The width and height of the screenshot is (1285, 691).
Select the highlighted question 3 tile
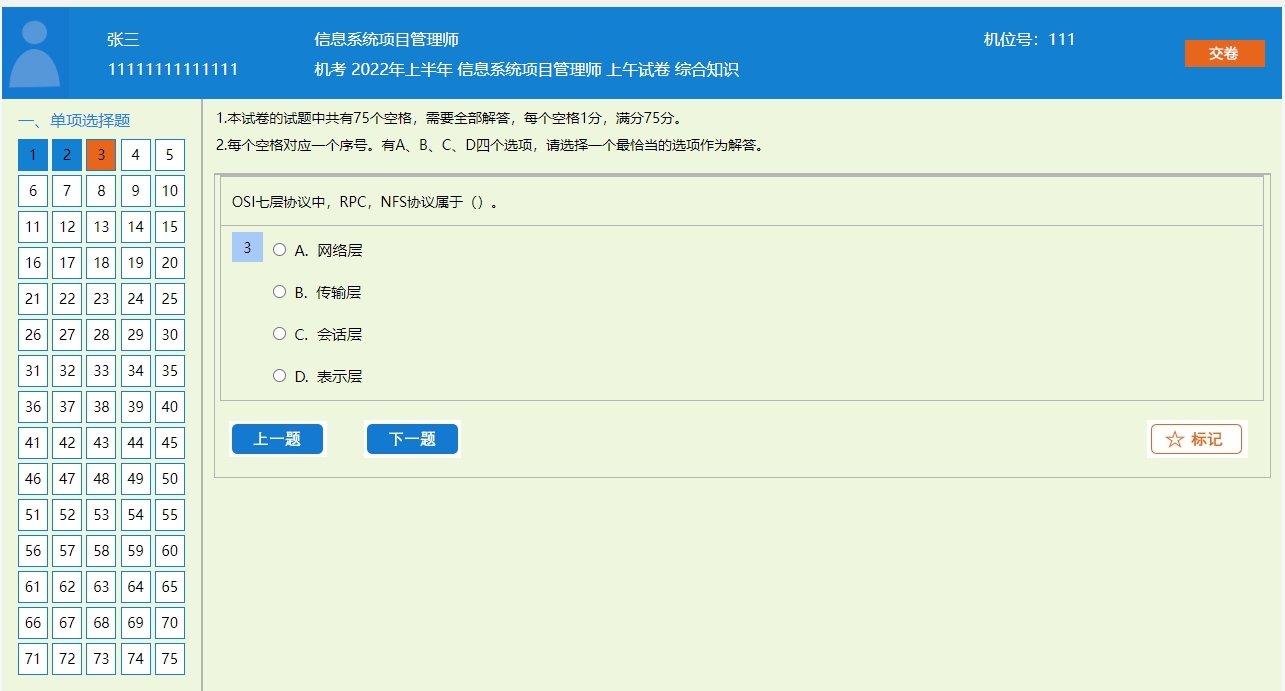coord(101,155)
